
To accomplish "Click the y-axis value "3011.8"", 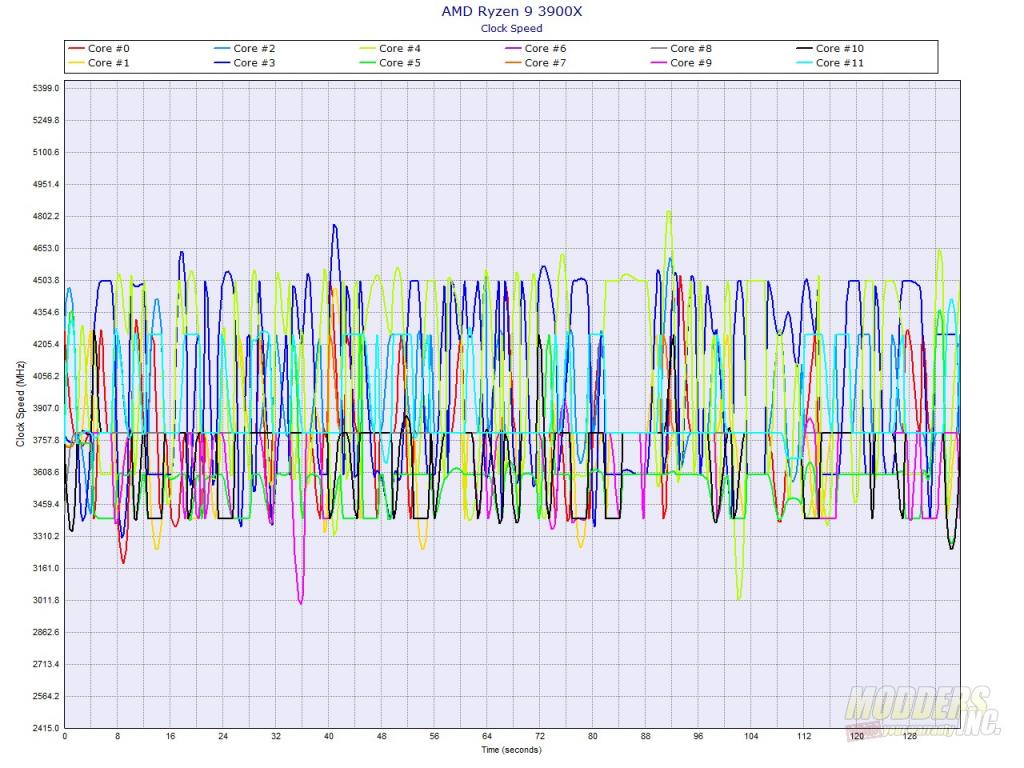I will point(46,600).
